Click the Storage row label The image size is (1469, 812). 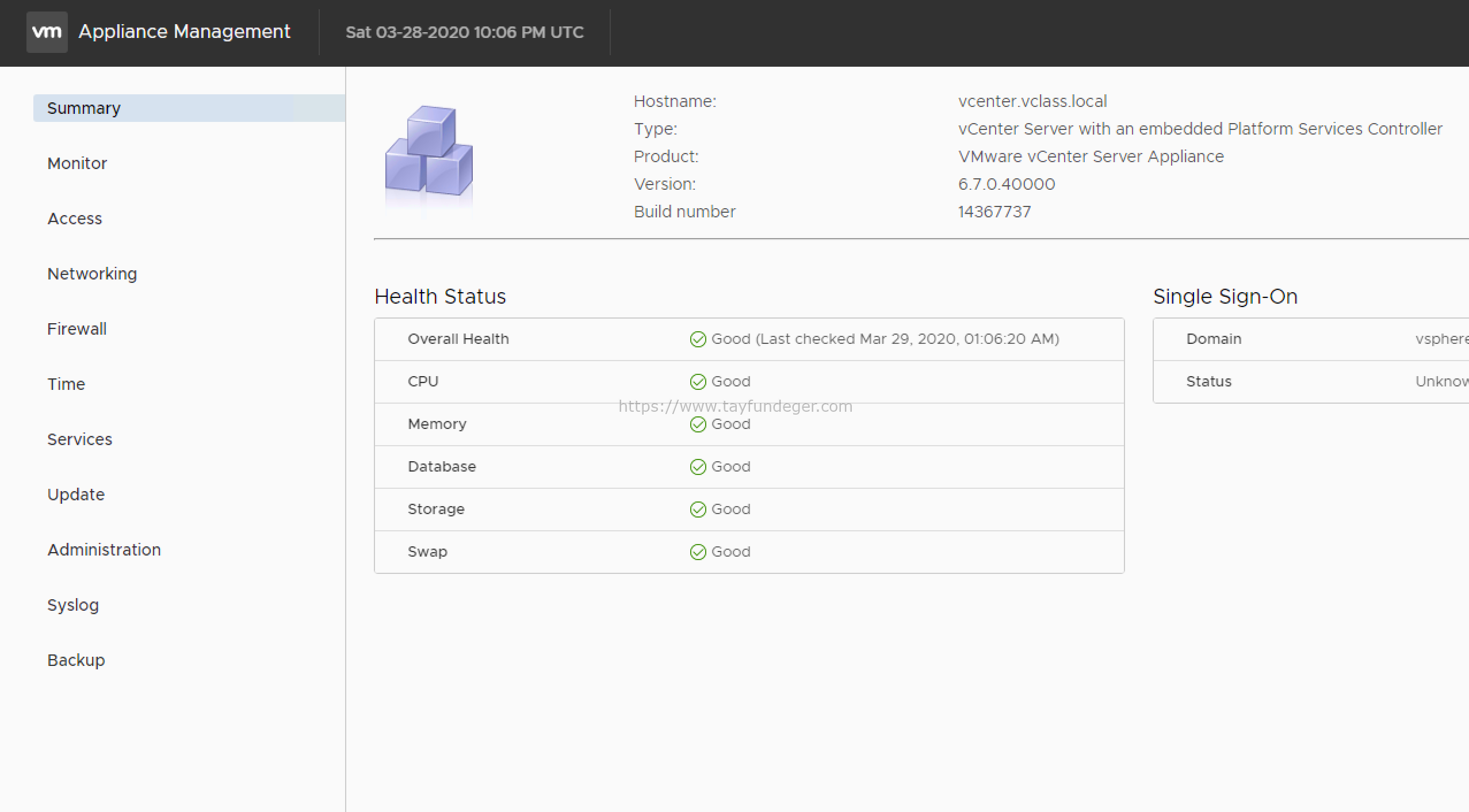[436, 510]
